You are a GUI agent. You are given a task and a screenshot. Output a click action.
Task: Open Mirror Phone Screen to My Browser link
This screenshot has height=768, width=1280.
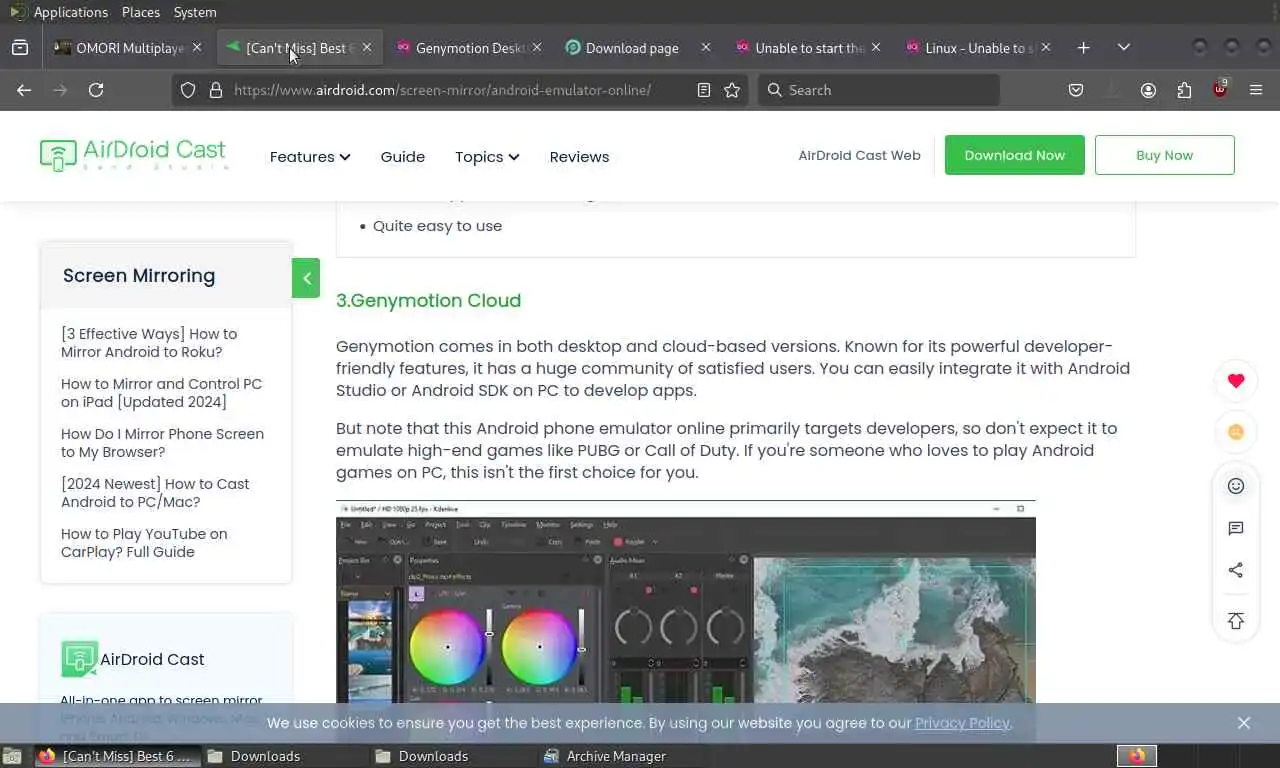tap(162, 443)
